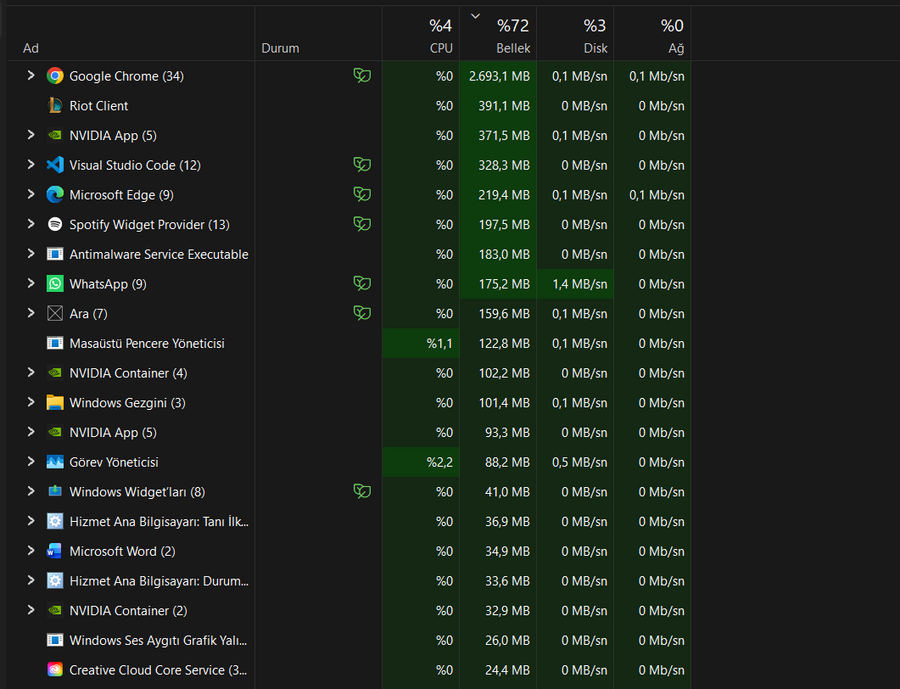
Task: Select the NVIDIA Container (2) row
Action: pyautogui.click(x=349, y=610)
